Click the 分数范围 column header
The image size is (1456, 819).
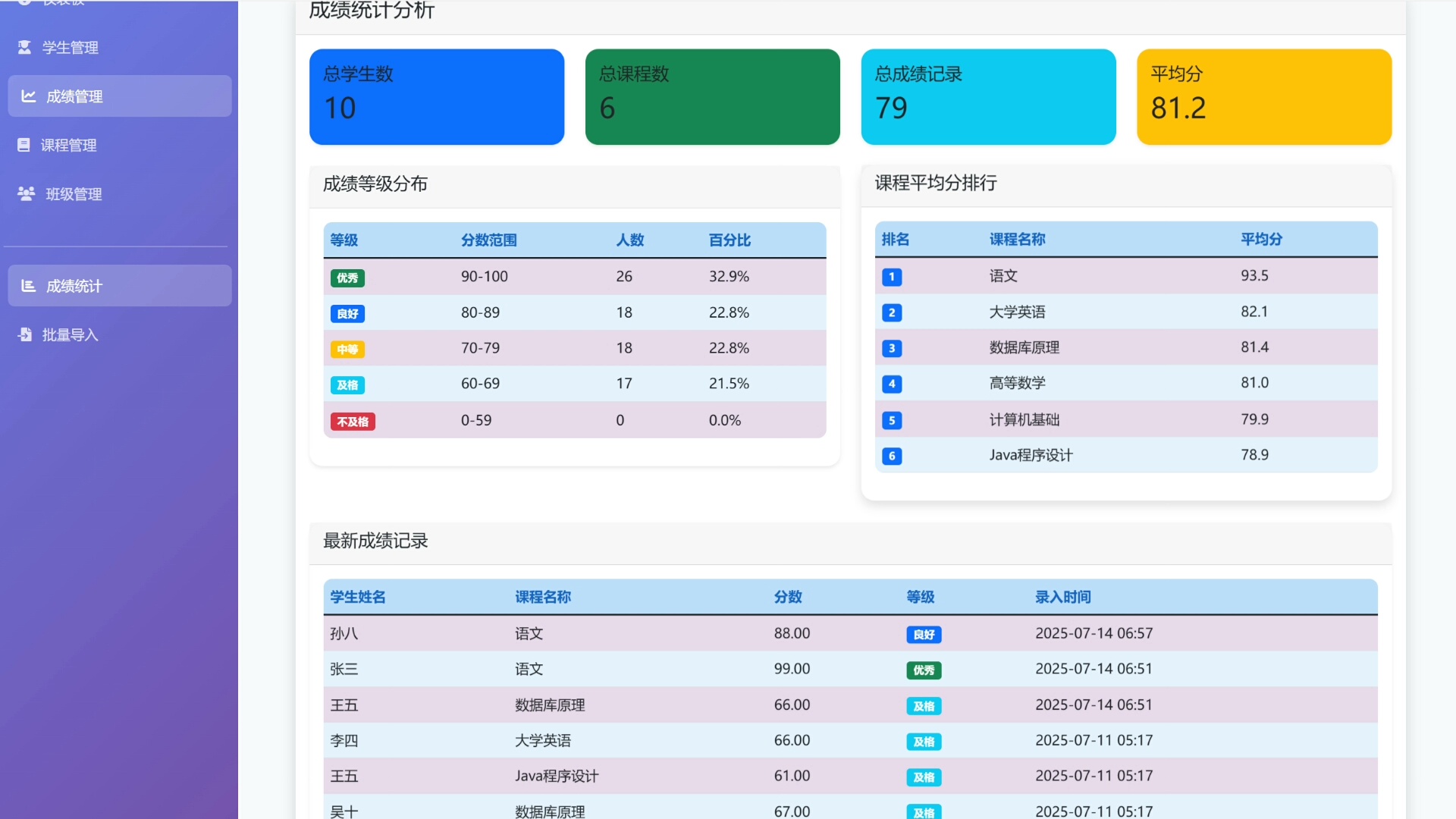(489, 240)
